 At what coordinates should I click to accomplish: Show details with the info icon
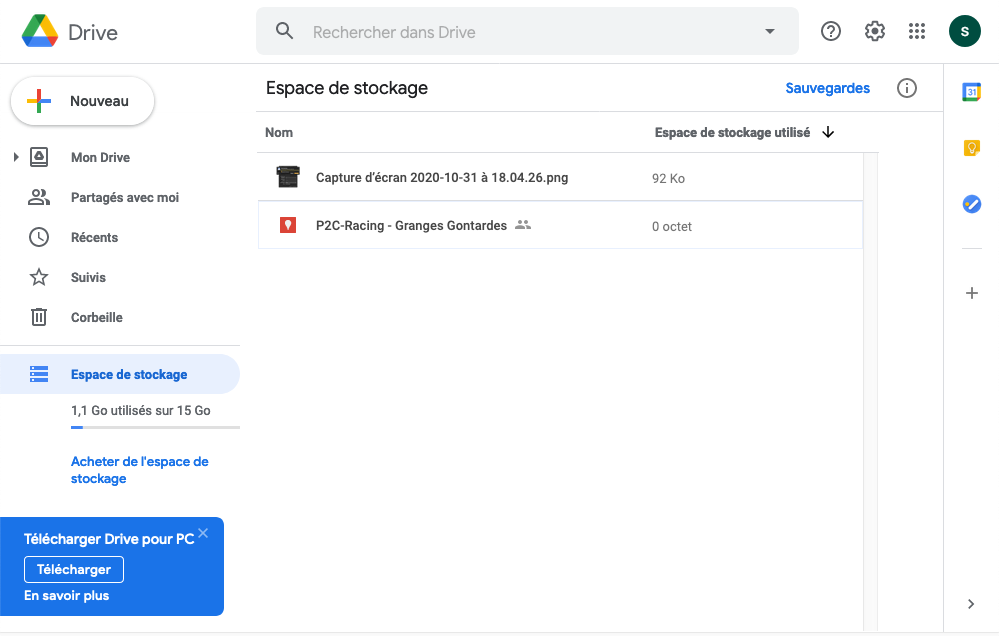(907, 88)
